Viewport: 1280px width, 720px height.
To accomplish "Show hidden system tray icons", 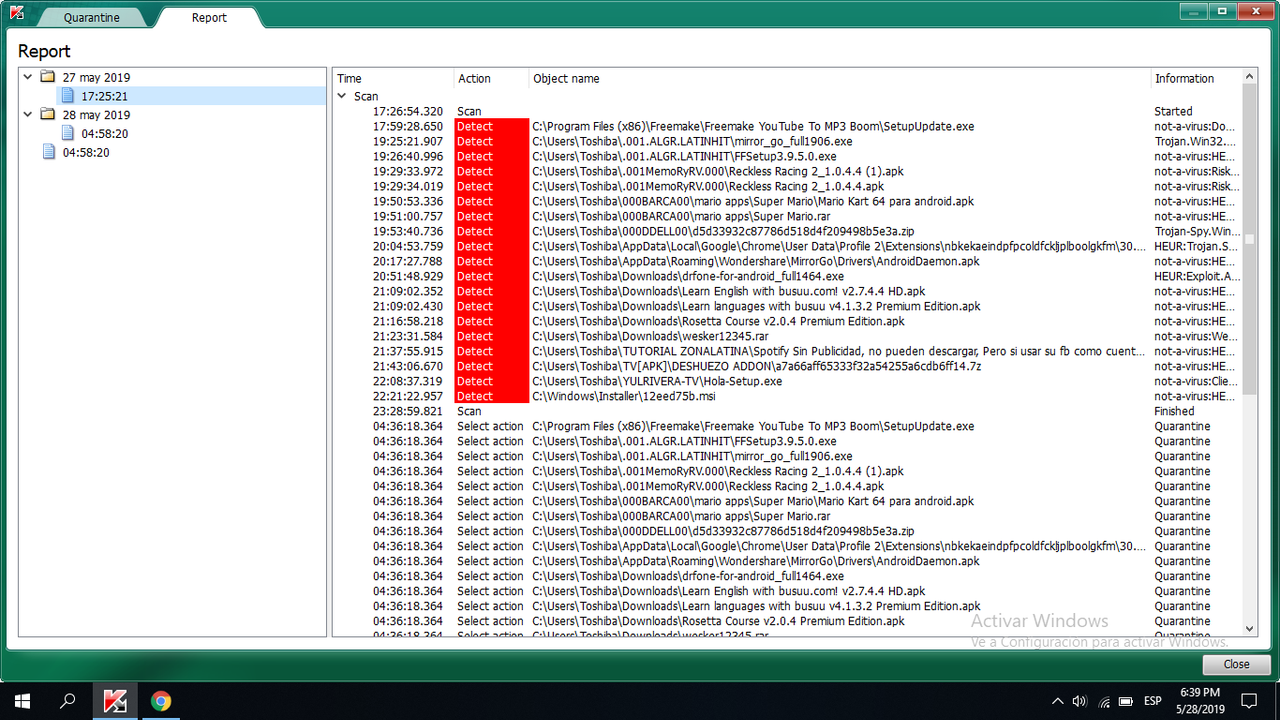I will pyautogui.click(x=1058, y=701).
